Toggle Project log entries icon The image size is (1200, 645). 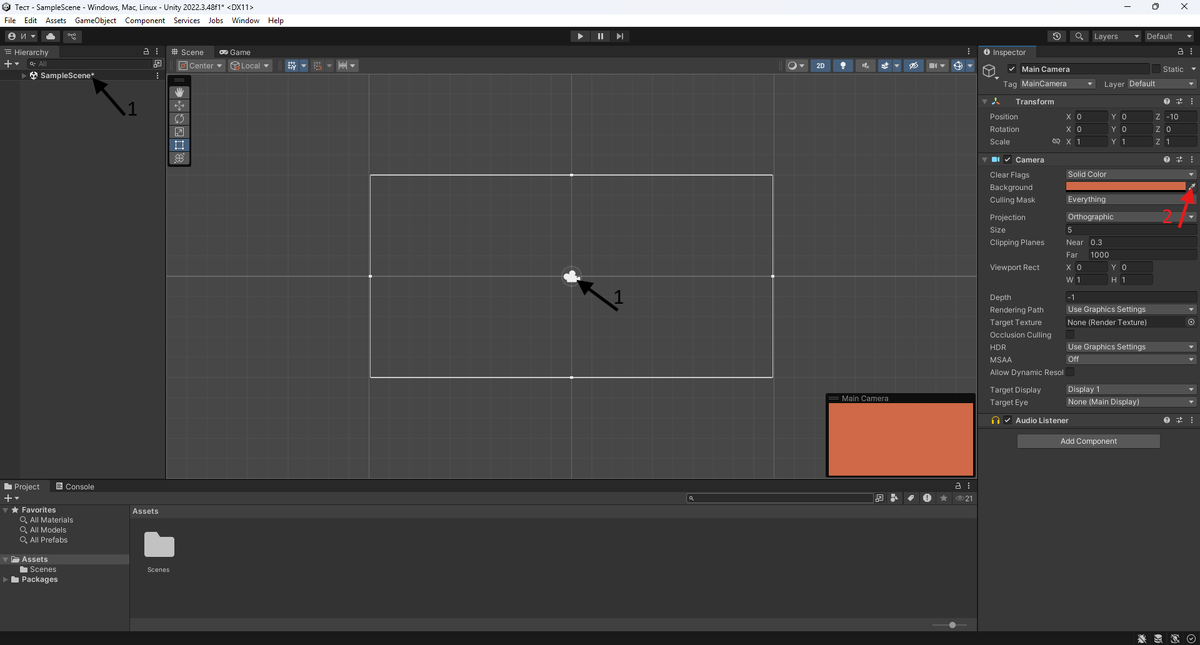click(928, 498)
